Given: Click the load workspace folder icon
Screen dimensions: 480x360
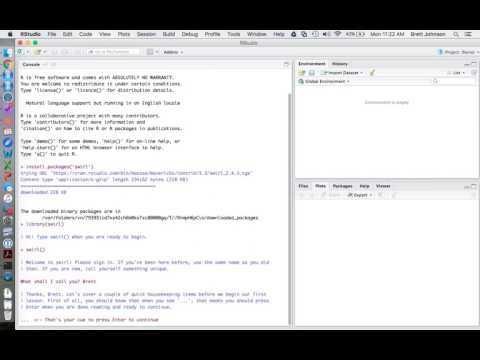Looking at the screenshot, I should [302, 73].
